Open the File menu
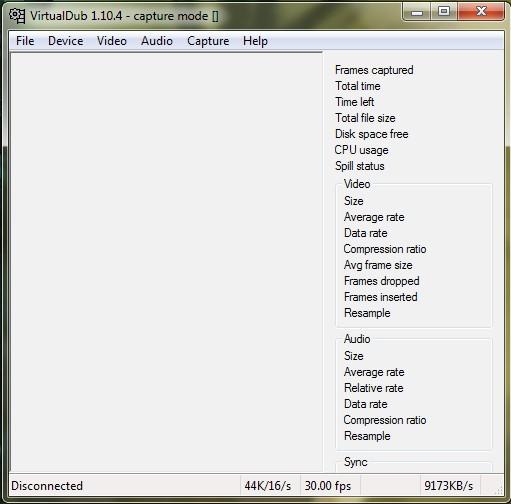The width and height of the screenshot is (511, 504). 25,41
